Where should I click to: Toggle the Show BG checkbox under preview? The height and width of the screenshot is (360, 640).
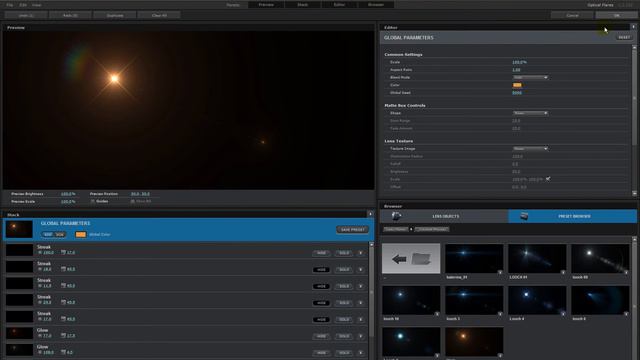pos(133,201)
